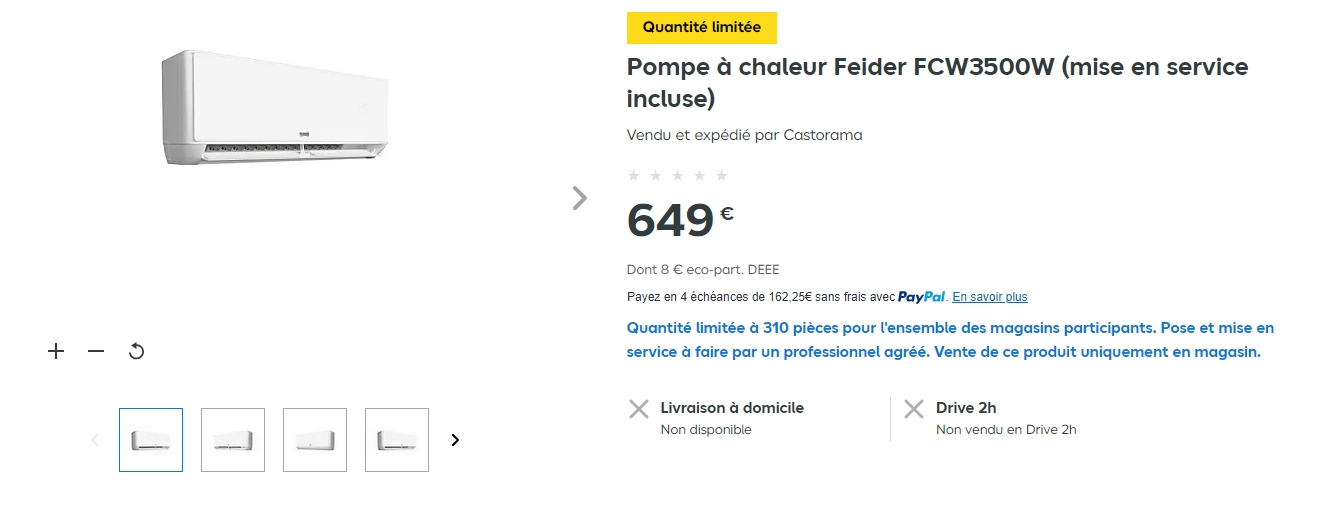This screenshot has width=1336, height=509.
Task: Click the first rating star
Action: [x=633, y=176]
